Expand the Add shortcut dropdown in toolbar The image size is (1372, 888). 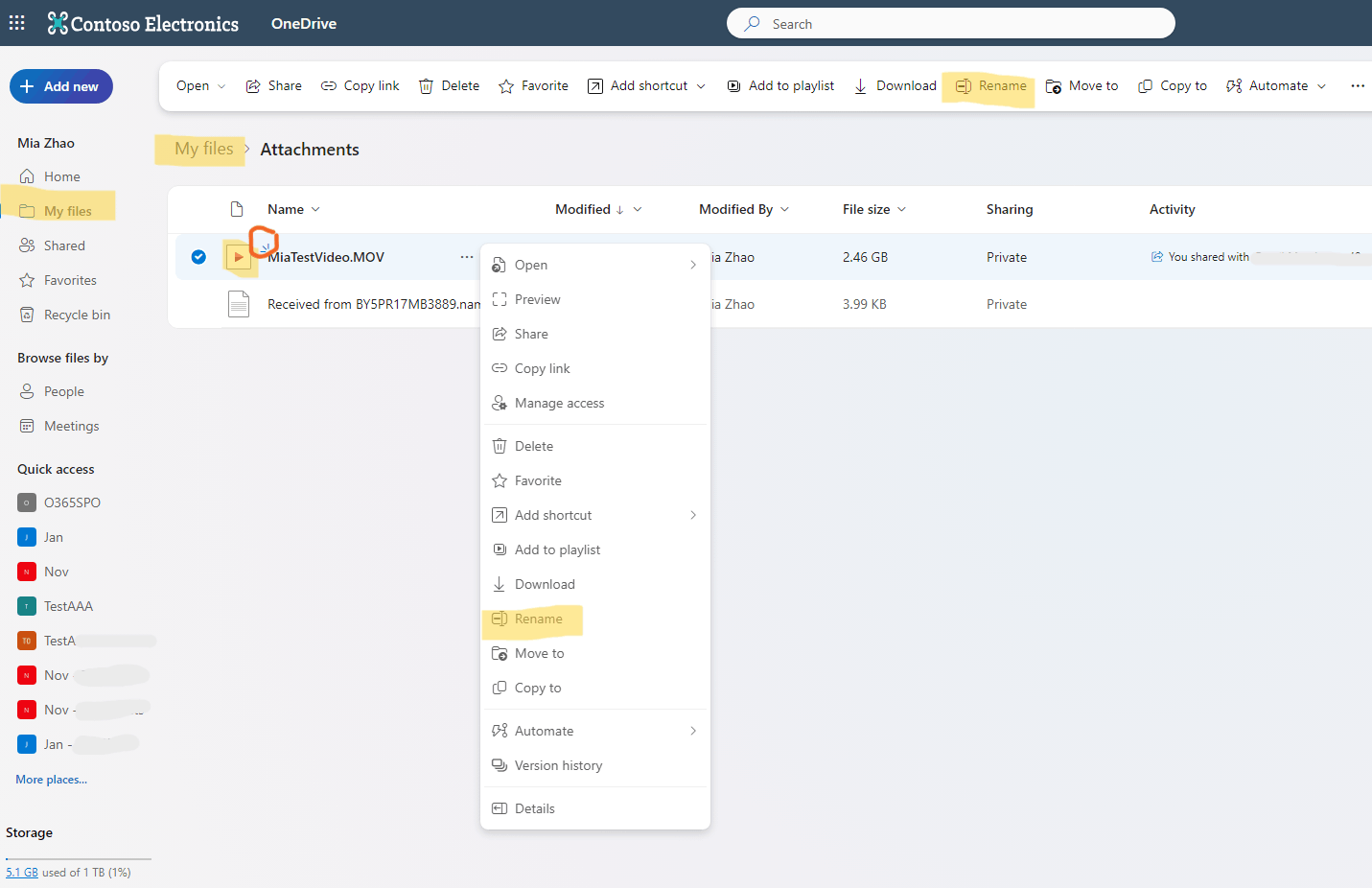tap(701, 86)
